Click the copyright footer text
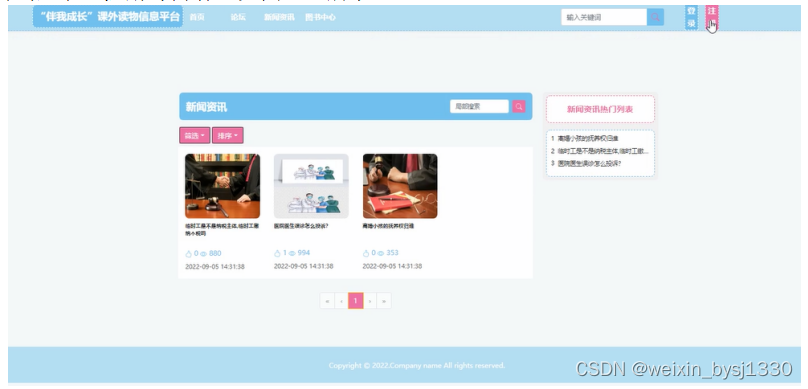The width and height of the screenshot is (808, 389). [416, 366]
